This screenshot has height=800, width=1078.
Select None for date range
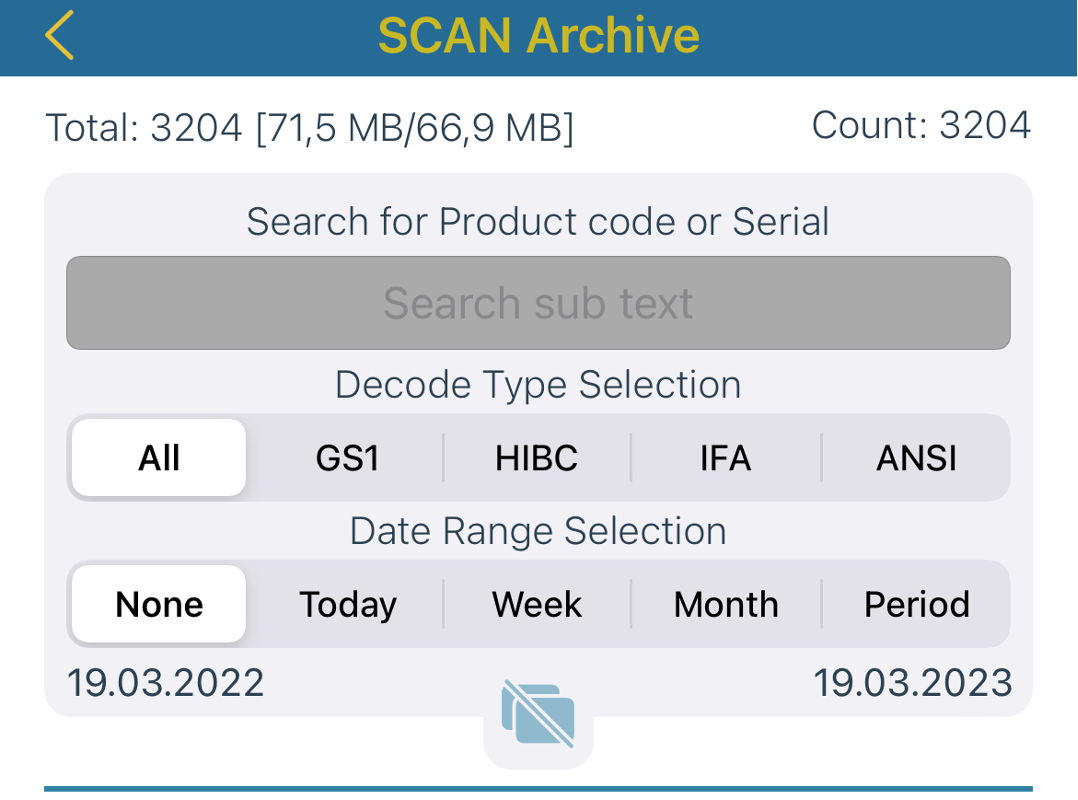coord(159,604)
